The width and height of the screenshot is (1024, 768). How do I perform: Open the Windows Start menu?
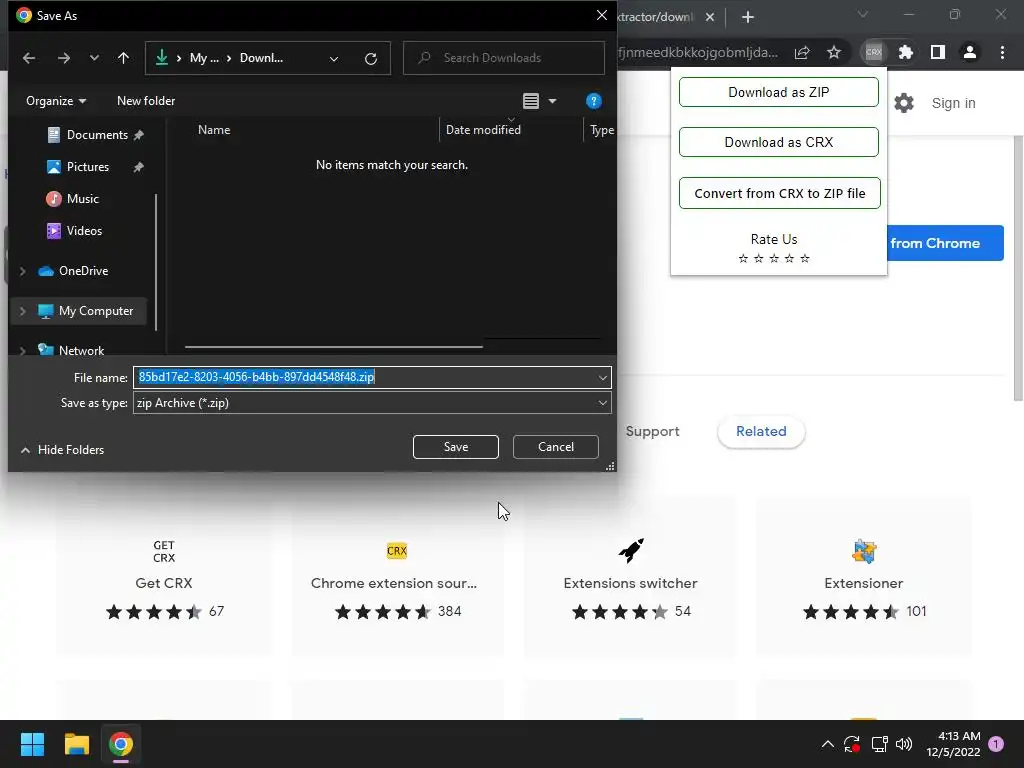point(32,744)
